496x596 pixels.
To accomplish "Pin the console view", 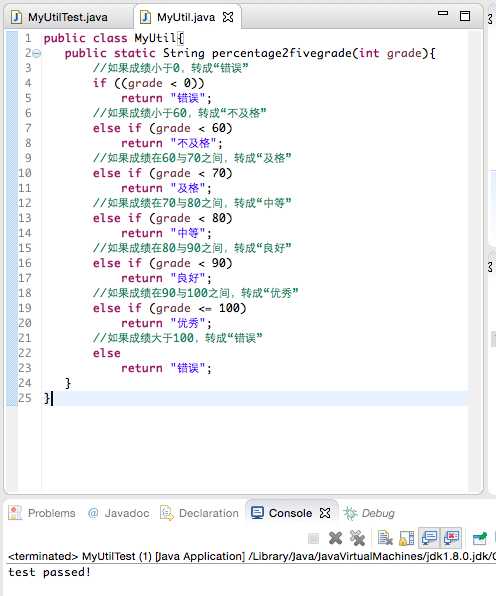I will (480, 538).
